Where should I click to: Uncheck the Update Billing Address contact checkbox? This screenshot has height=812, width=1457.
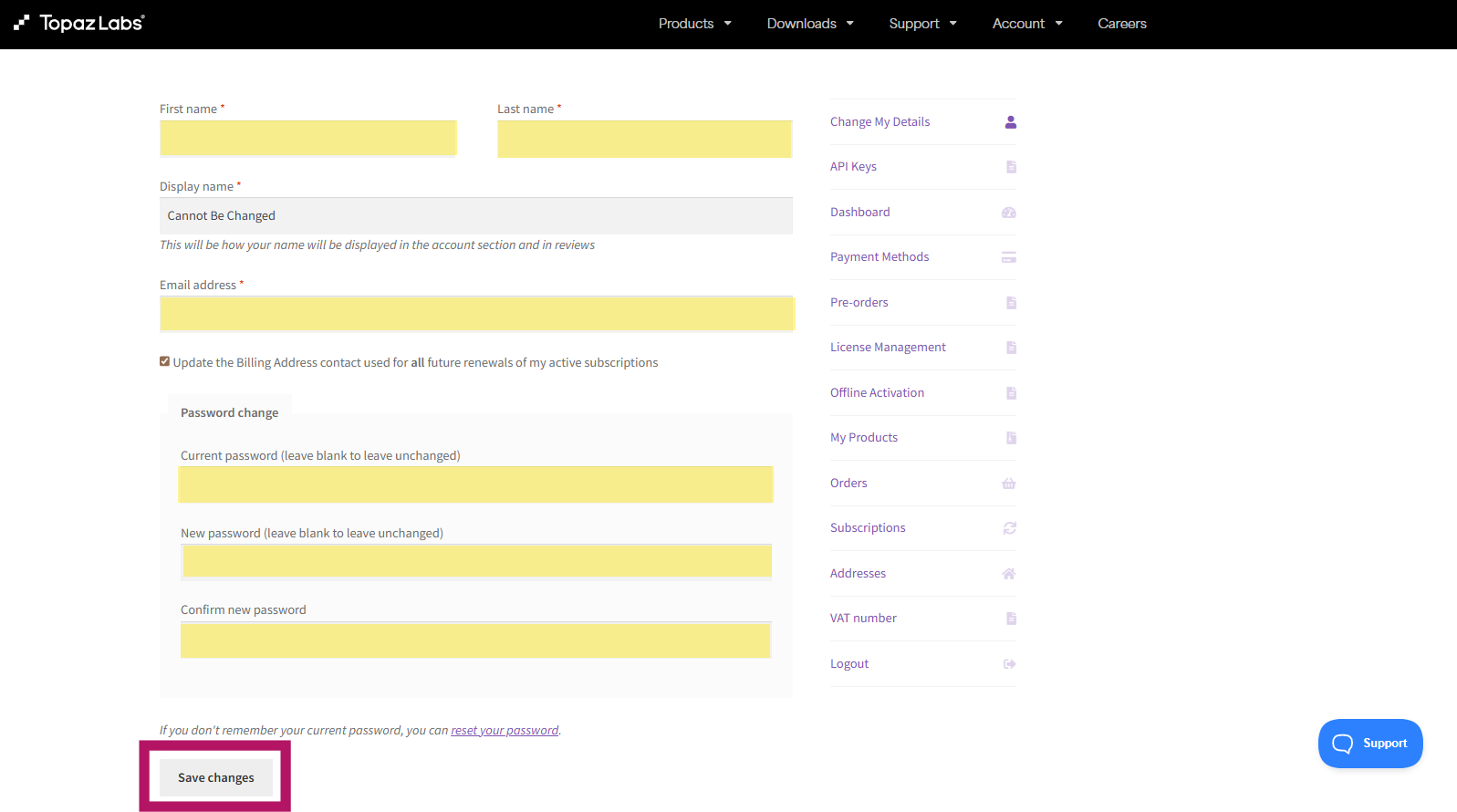(165, 361)
